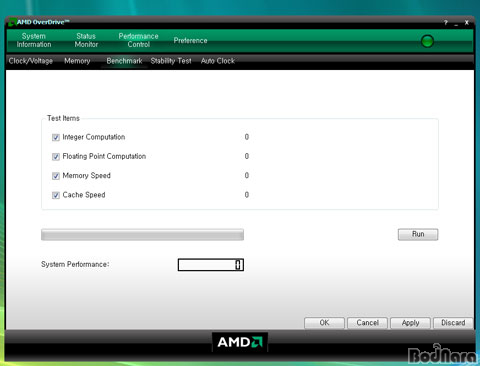Click the AMD logo at the bottom
This screenshot has width=480, height=366.
point(240,342)
